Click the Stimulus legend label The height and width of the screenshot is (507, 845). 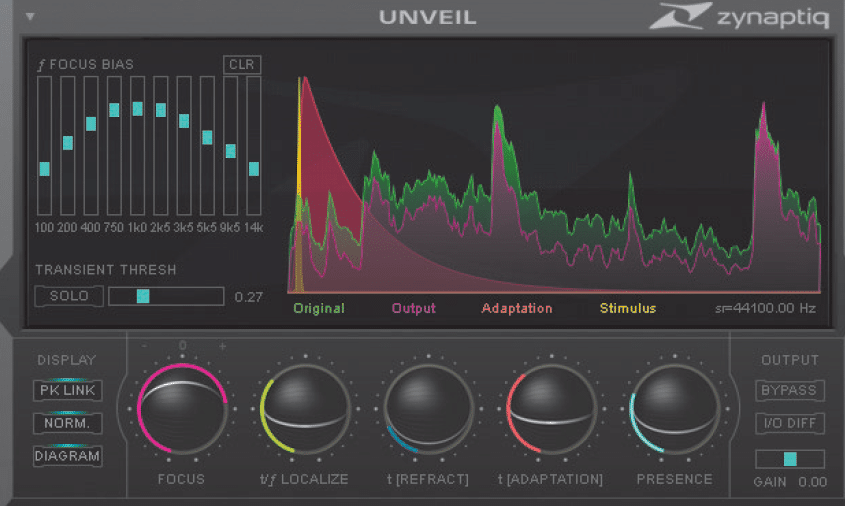(628, 308)
